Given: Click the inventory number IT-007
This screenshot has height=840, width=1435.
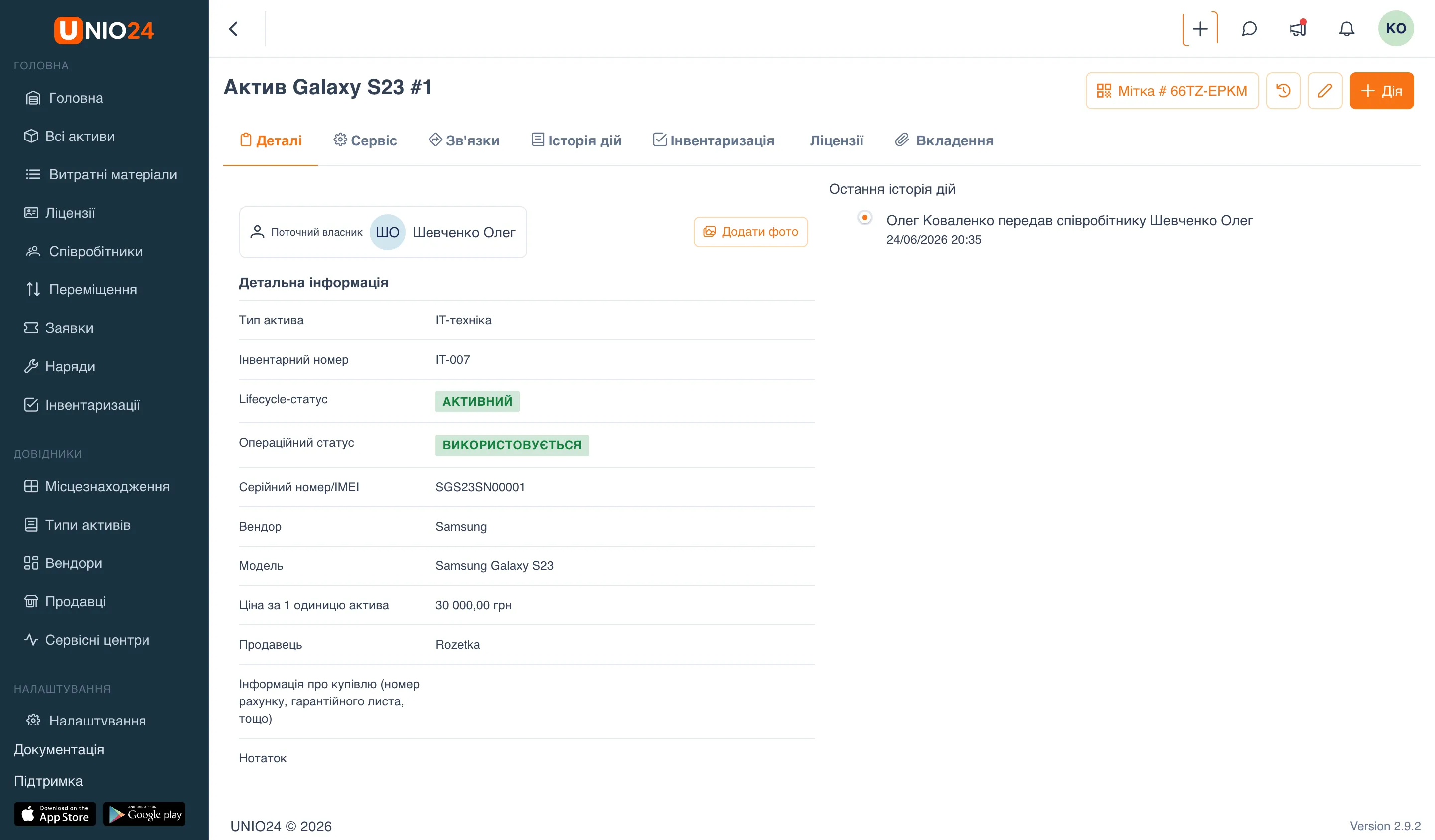Looking at the screenshot, I should click(x=453, y=359).
